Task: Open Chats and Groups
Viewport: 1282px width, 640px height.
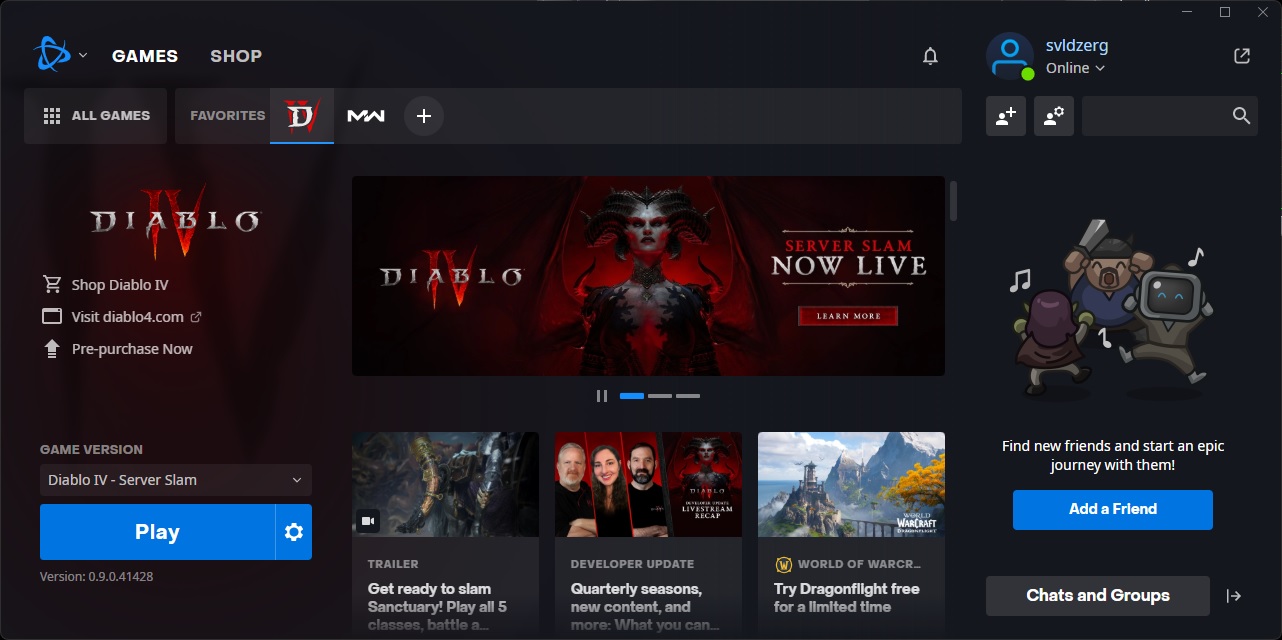Action: (x=1098, y=596)
